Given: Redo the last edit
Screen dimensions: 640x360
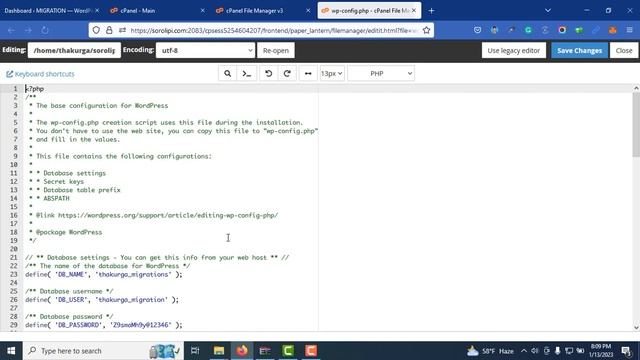Looking at the screenshot, I should [287, 73].
